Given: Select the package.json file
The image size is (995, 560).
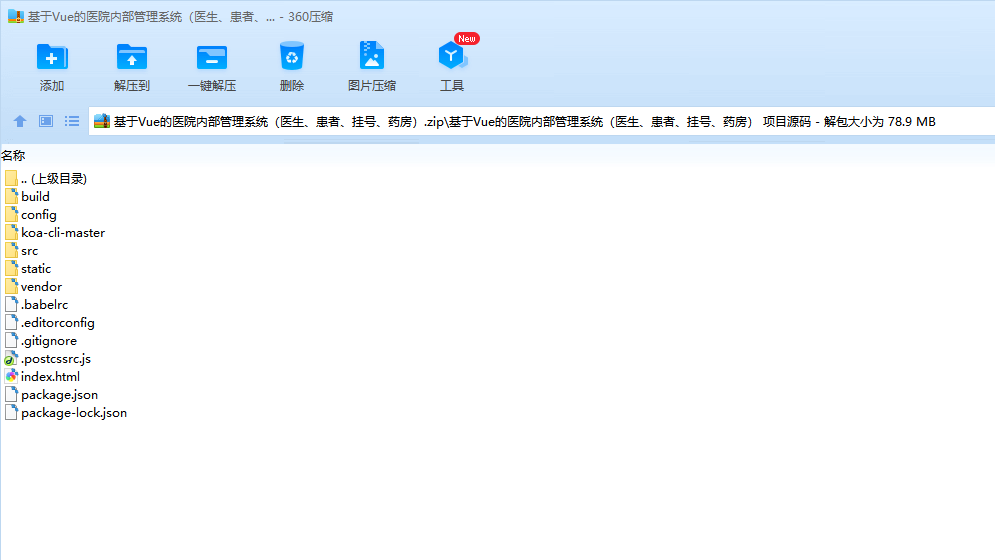Looking at the screenshot, I should 60,395.
